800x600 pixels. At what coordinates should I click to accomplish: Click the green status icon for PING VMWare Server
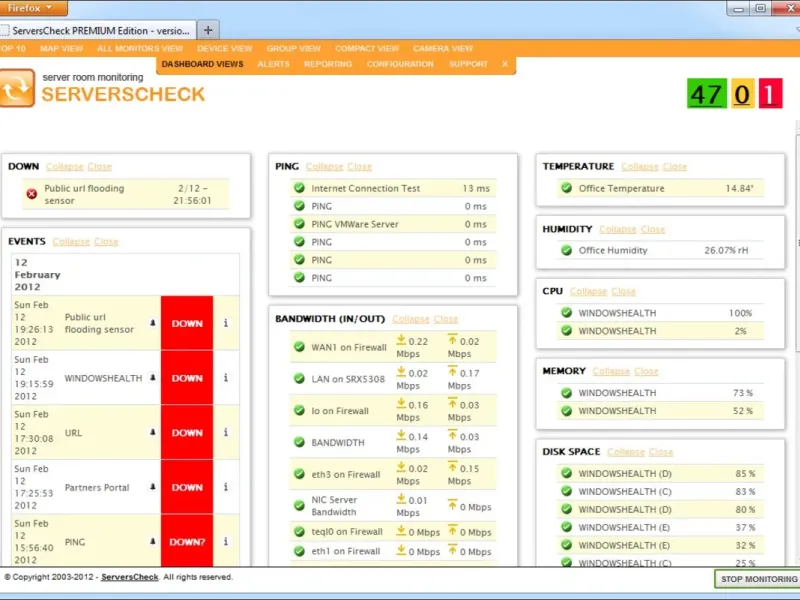point(299,223)
